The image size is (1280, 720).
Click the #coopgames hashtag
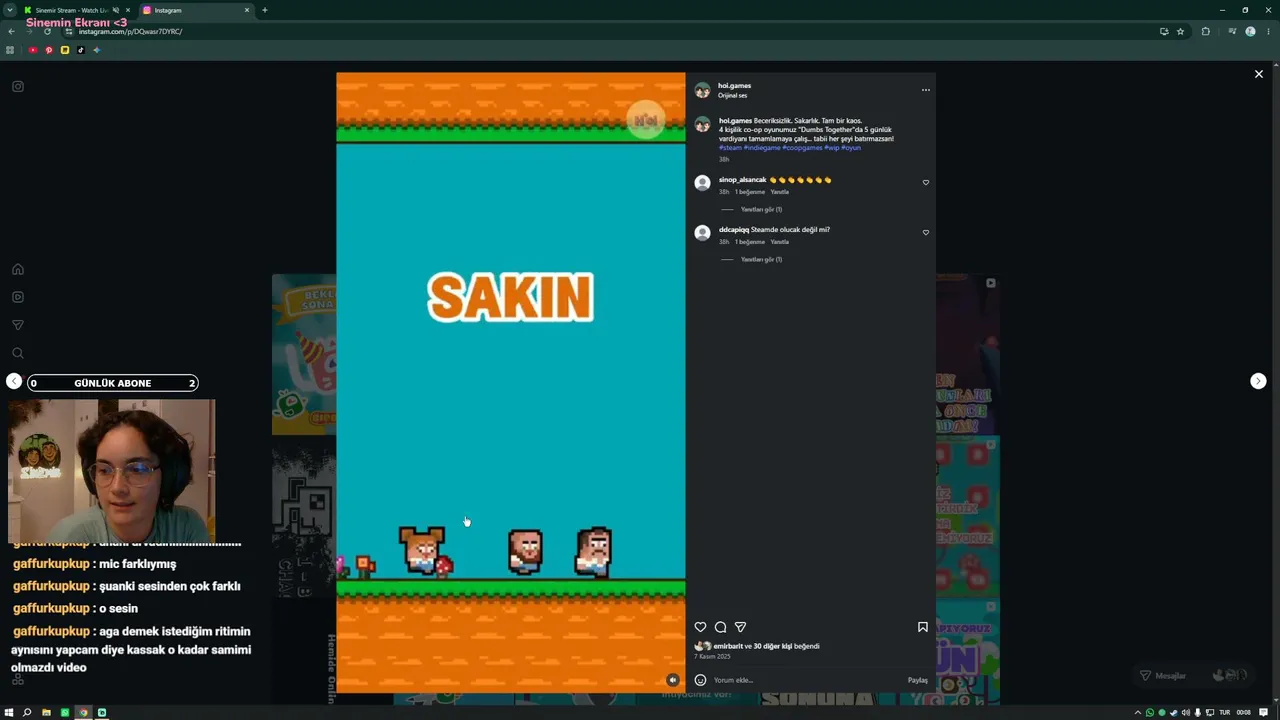[x=802, y=148]
